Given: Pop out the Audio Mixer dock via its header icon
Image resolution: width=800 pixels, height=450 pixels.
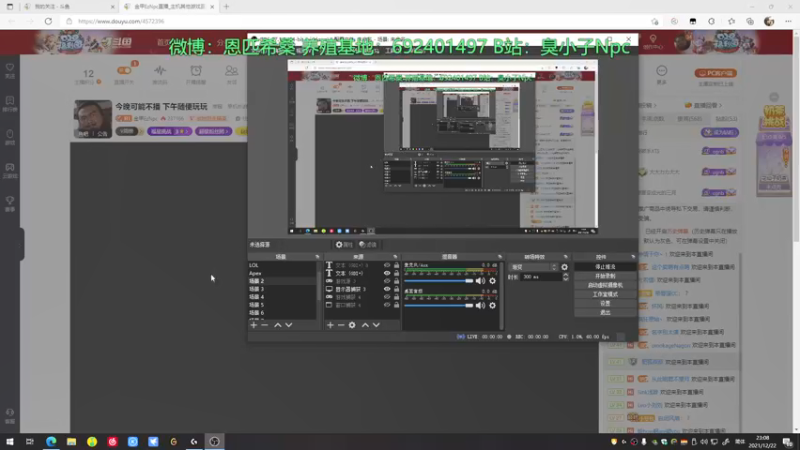Looking at the screenshot, I should (499, 257).
